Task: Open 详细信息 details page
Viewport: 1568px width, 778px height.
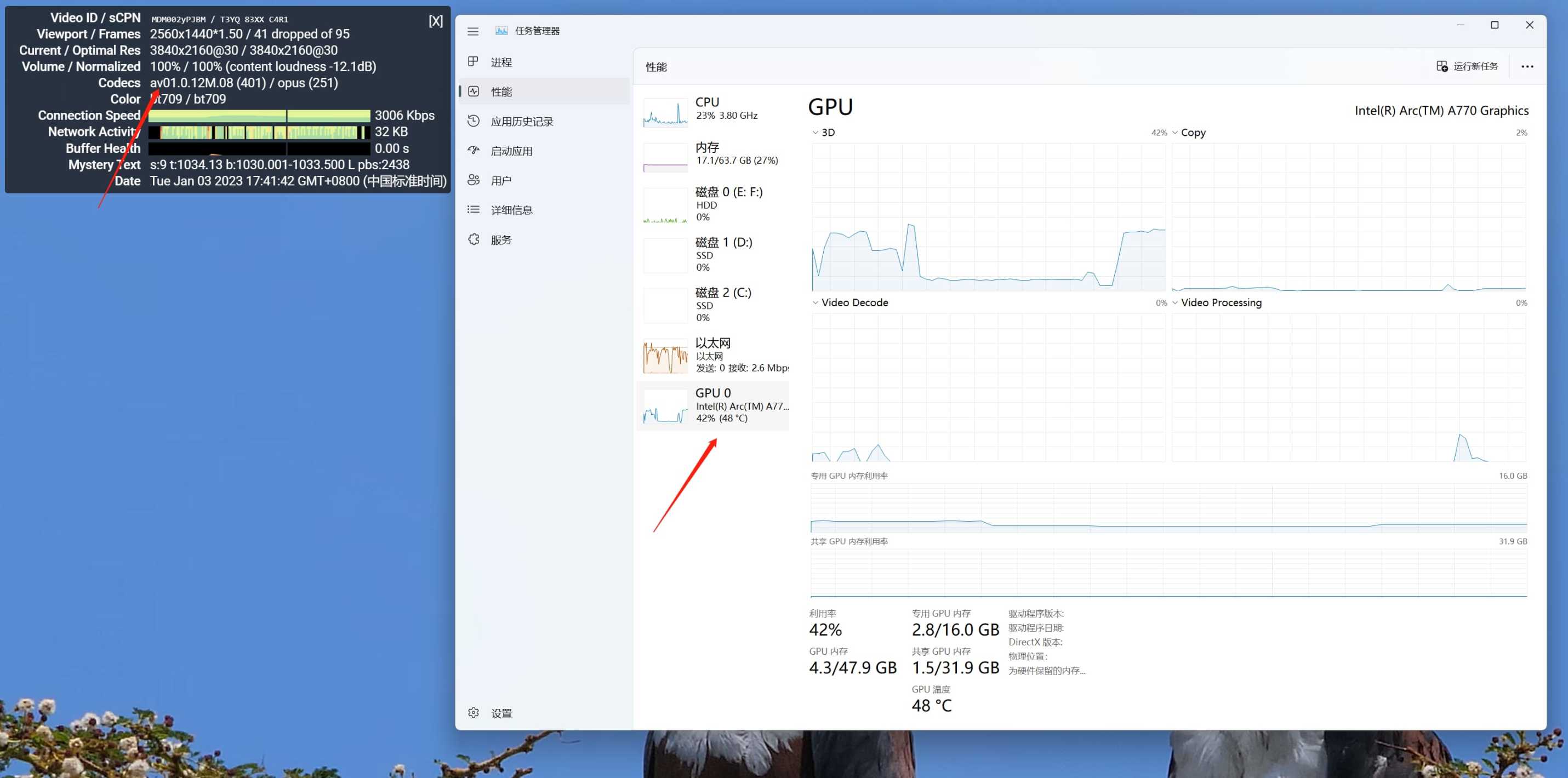Action: pos(511,210)
